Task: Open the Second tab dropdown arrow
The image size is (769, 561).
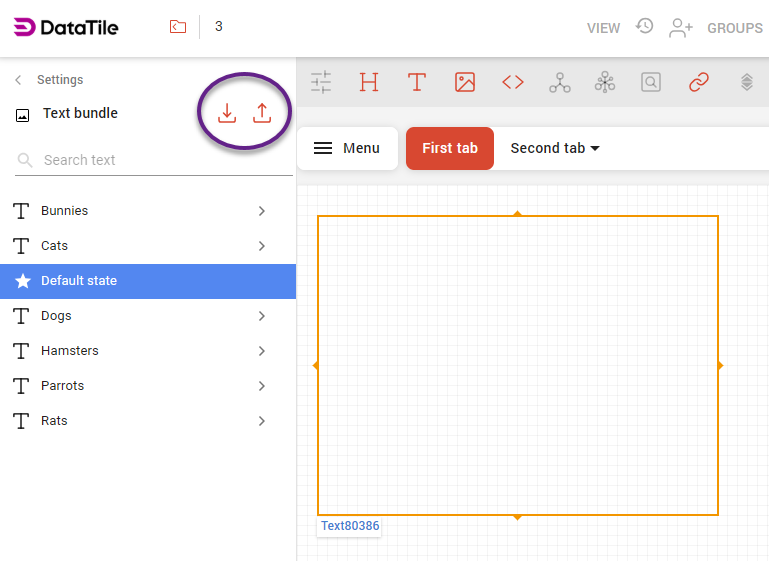Action: coord(595,149)
